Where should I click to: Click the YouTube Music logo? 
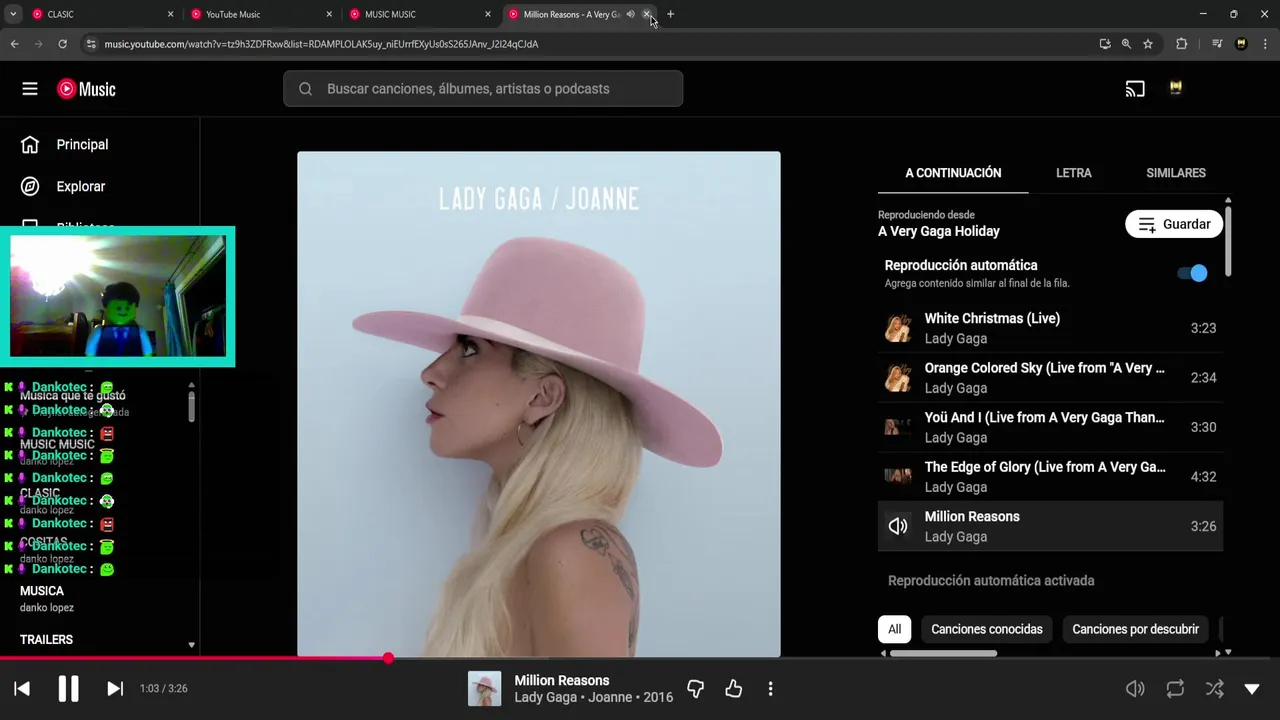tap(86, 89)
